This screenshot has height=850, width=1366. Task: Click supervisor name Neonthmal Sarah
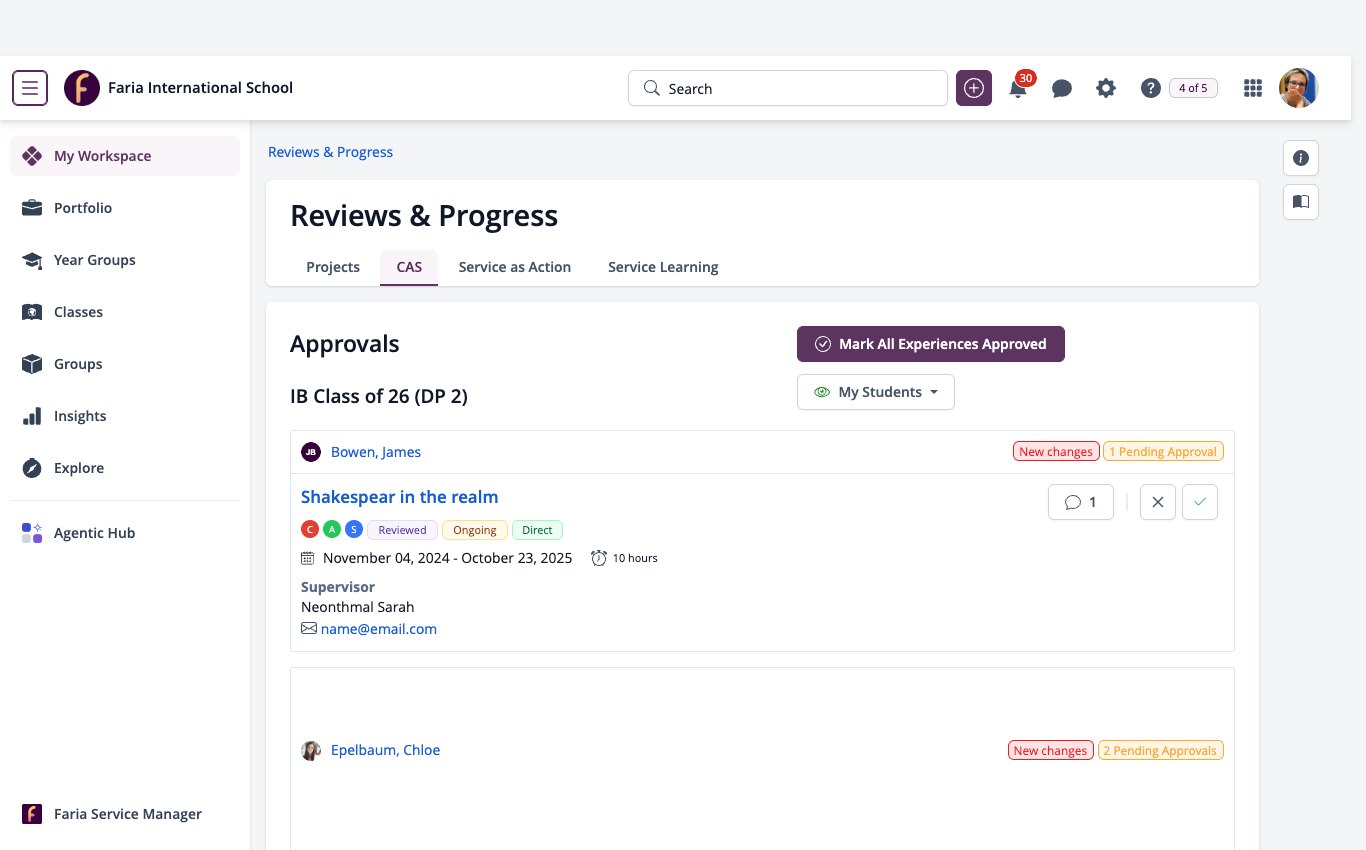coord(357,607)
